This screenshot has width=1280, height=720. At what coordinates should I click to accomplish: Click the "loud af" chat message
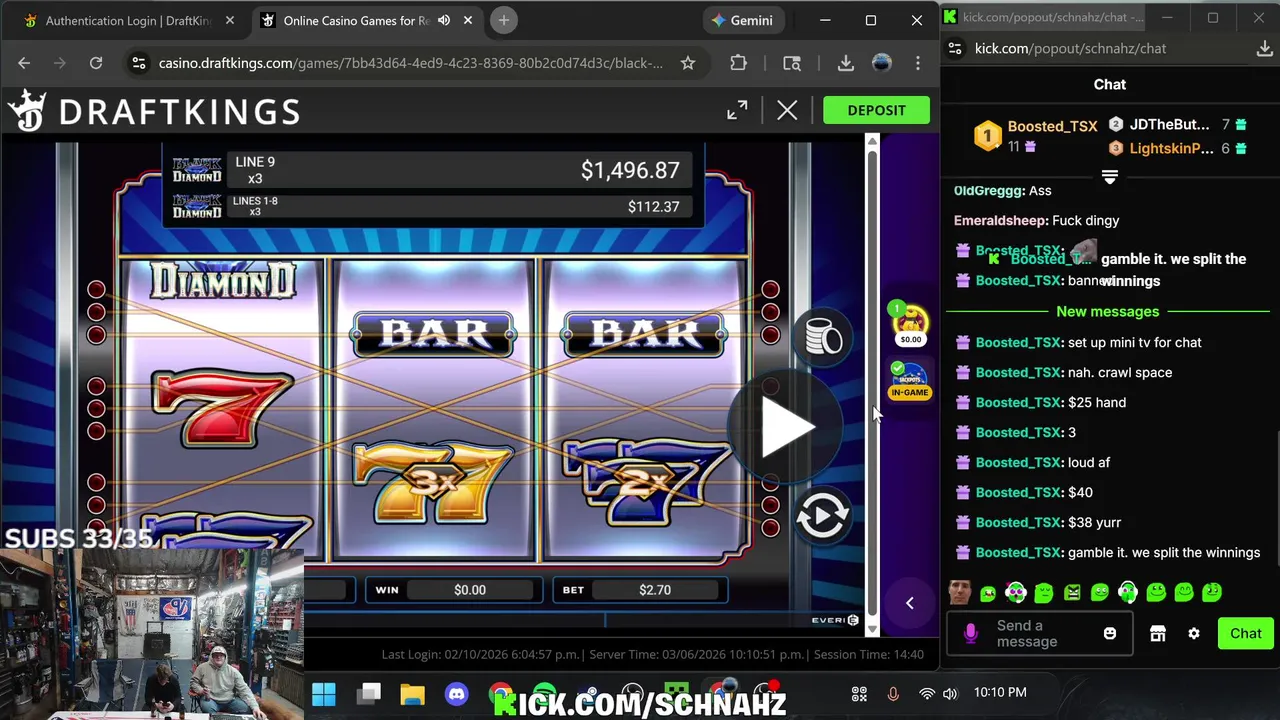click(1089, 463)
